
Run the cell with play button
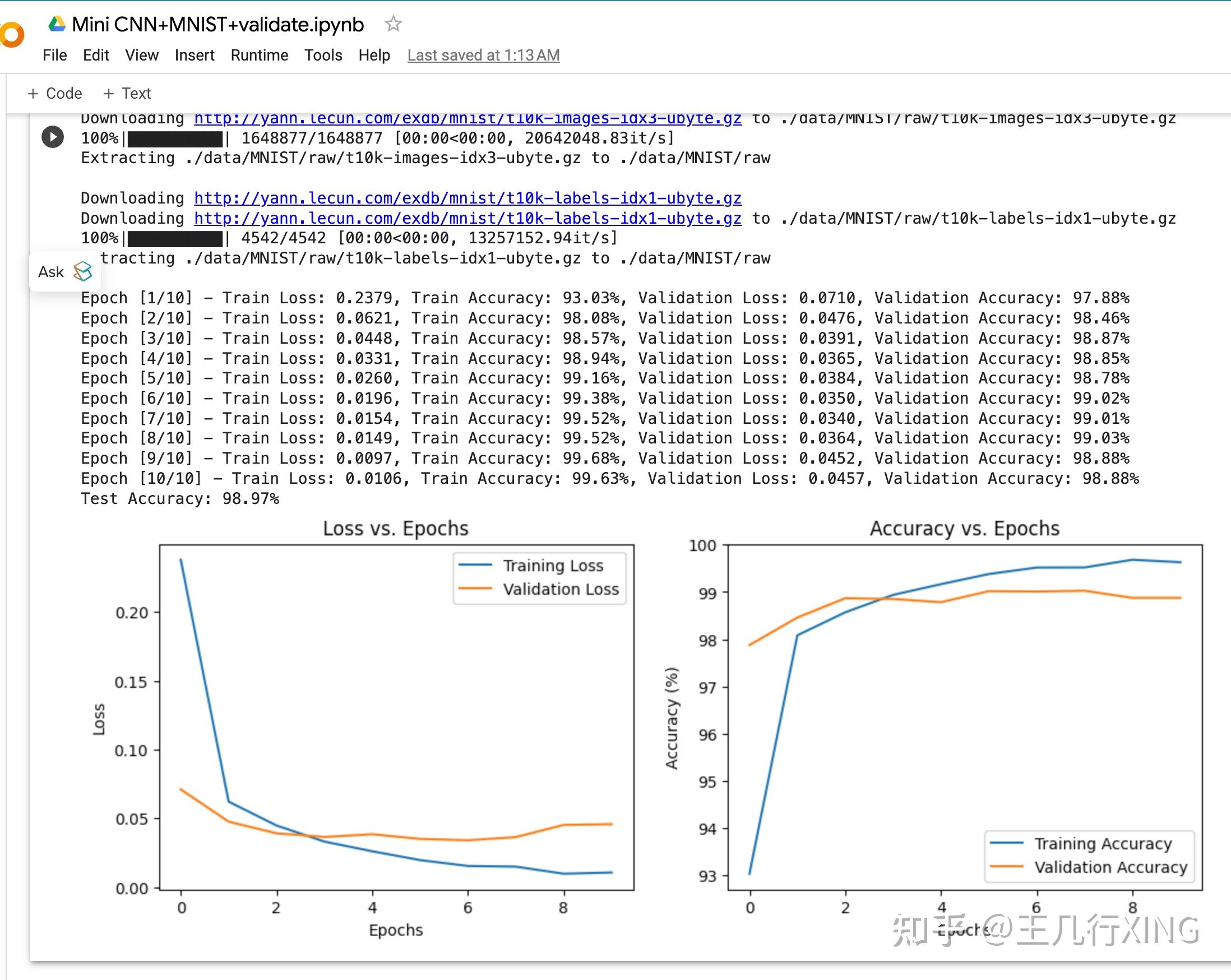(53, 137)
